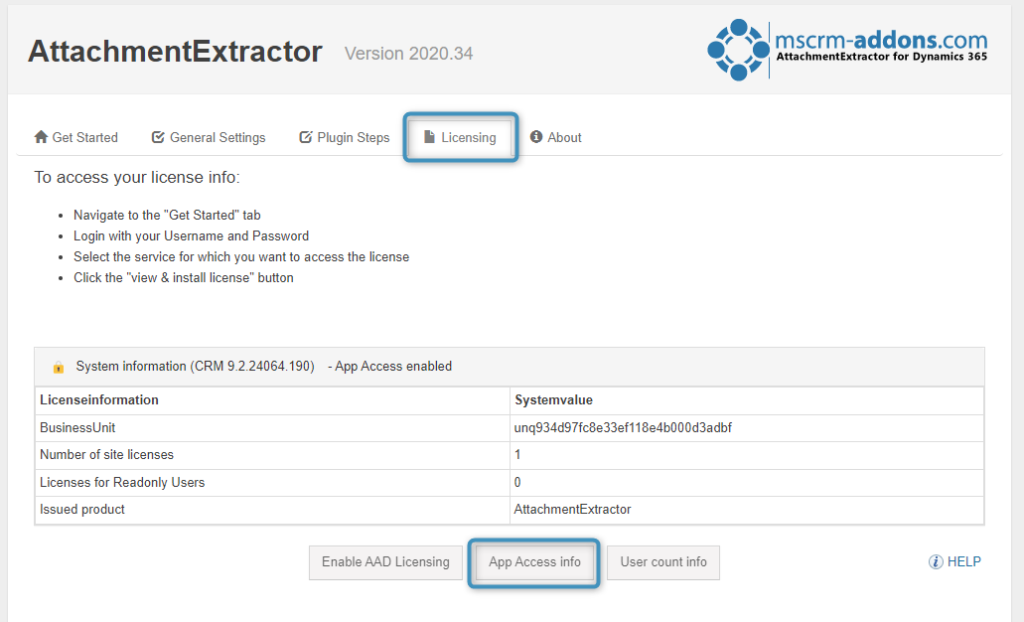1024x622 pixels.
Task: Open the General Settings tab
Action: click(x=217, y=137)
